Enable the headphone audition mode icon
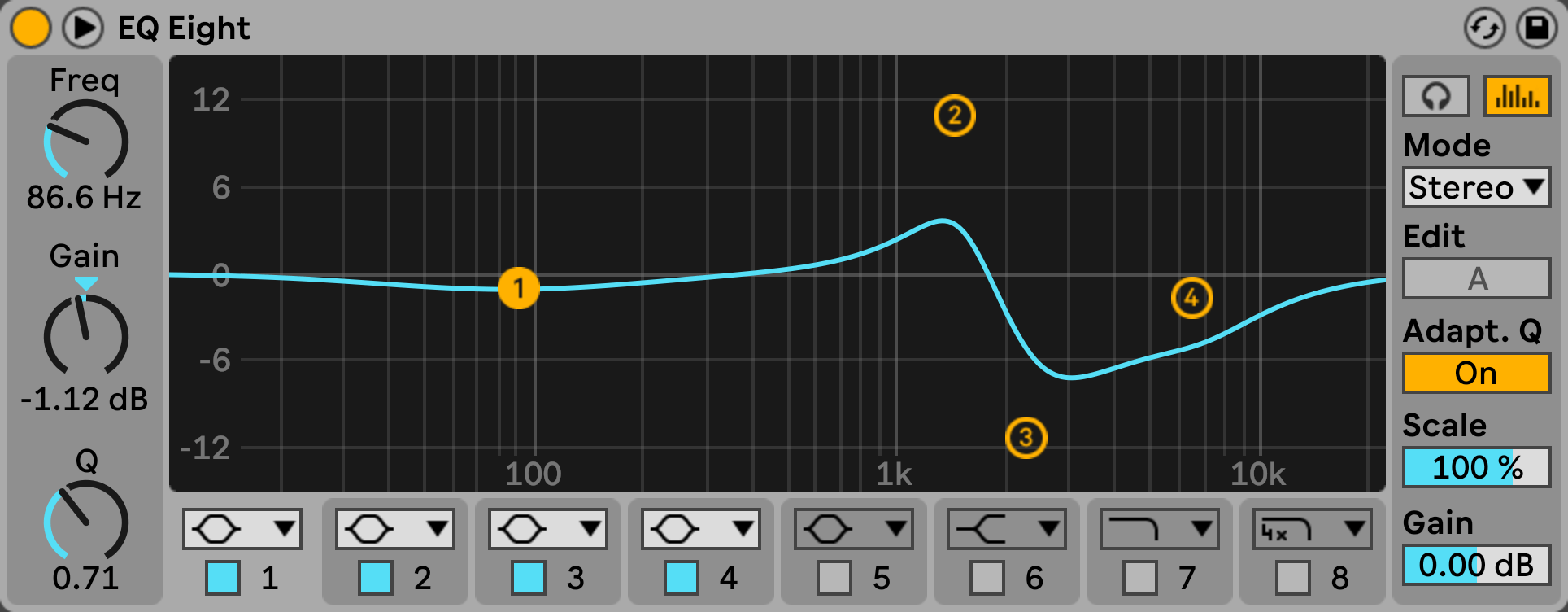1568x612 pixels. click(1436, 97)
